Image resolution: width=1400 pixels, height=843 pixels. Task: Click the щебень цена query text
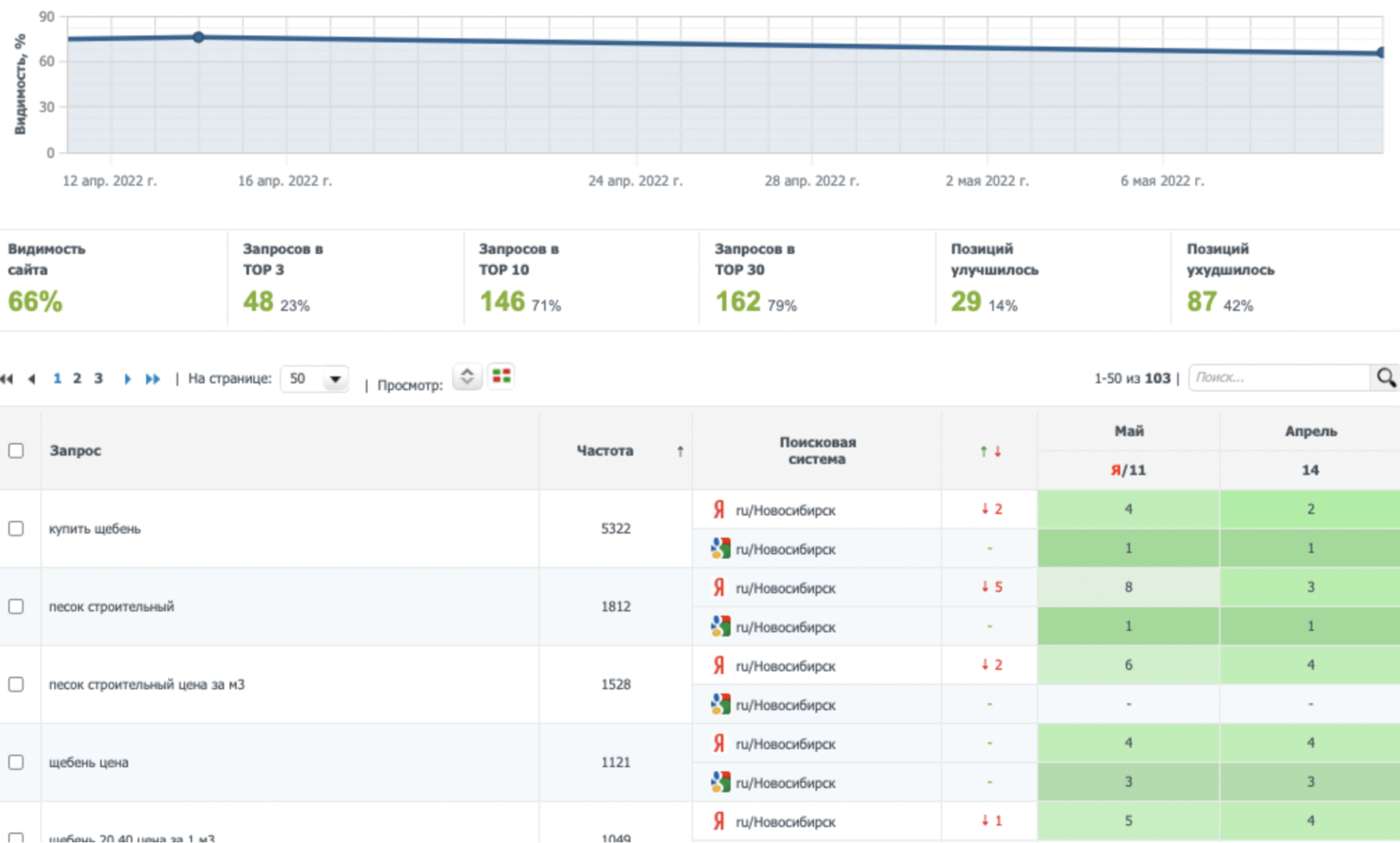(x=88, y=762)
